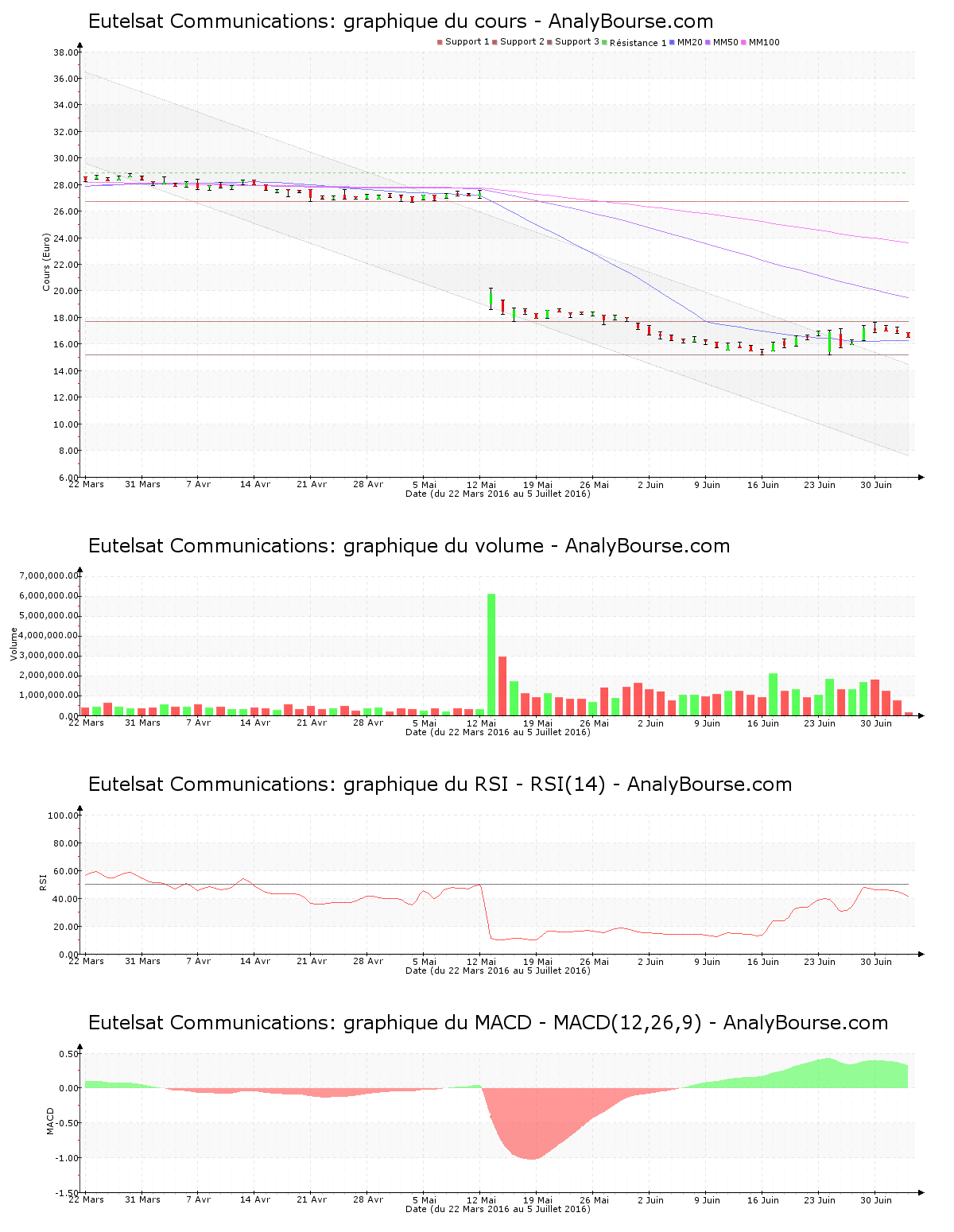954x1232 pixels.
Task: Select the MM20 legend label
Action: (690, 42)
